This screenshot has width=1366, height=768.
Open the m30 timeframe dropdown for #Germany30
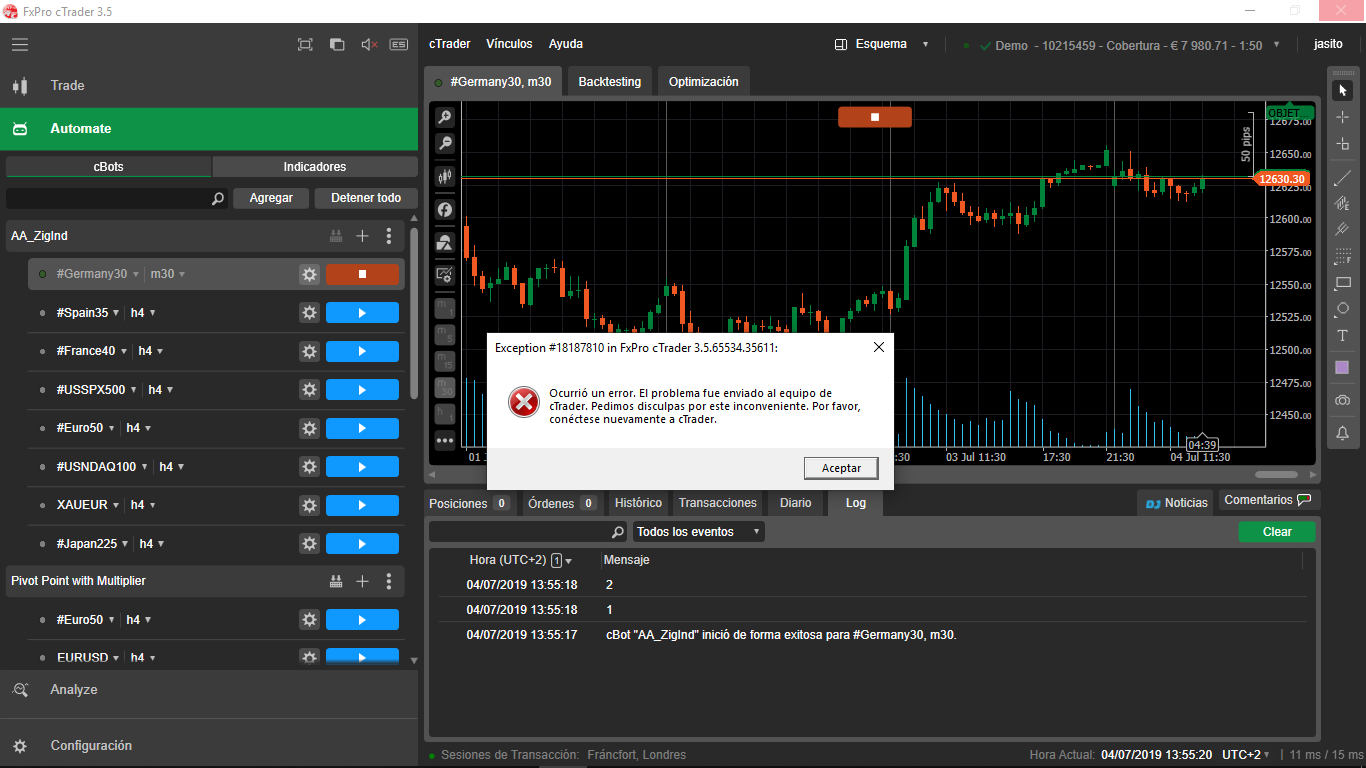coord(181,274)
